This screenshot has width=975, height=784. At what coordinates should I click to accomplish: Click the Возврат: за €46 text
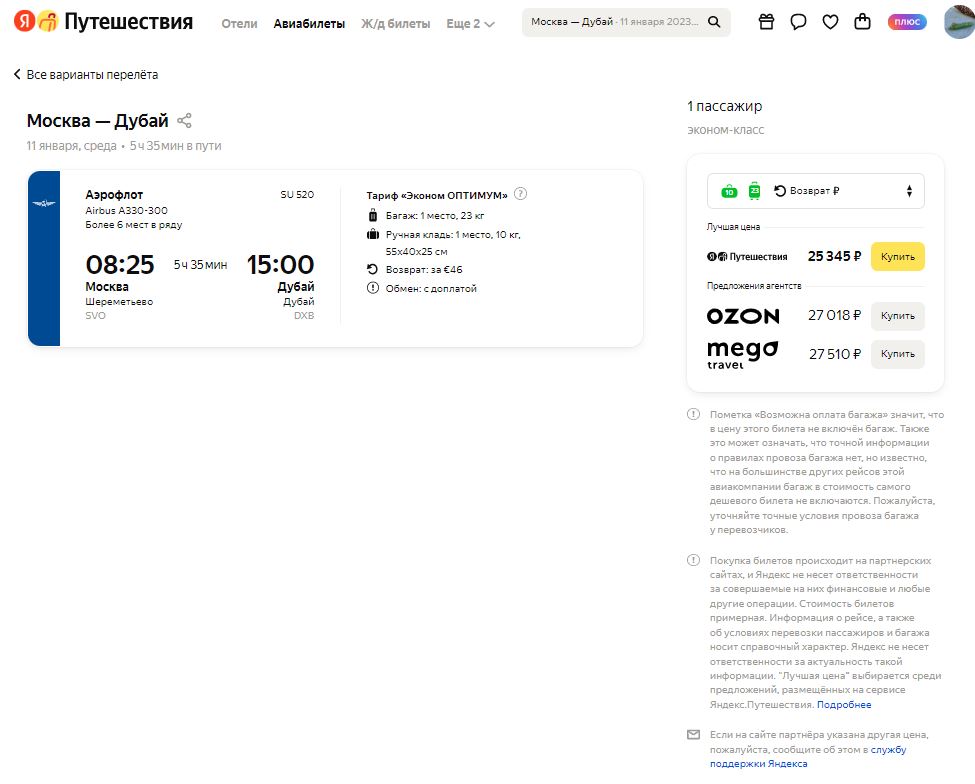[424, 269]
